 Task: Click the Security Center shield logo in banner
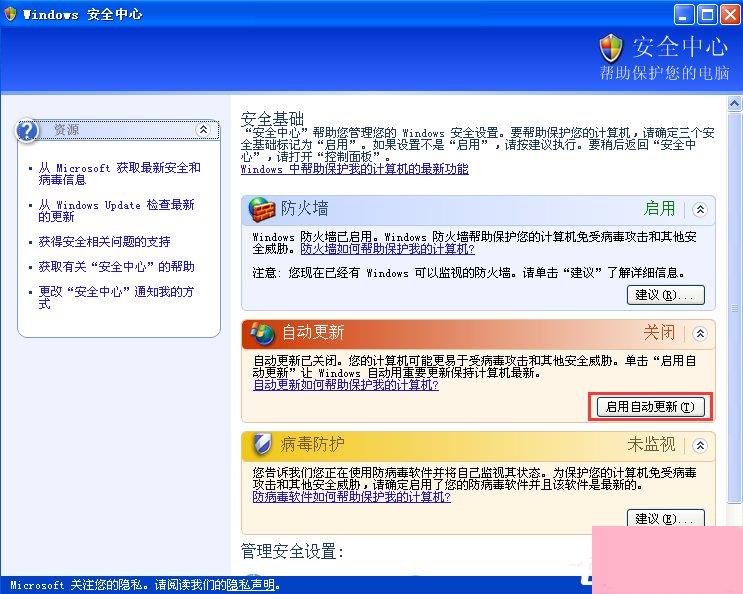tap(611, 48)
